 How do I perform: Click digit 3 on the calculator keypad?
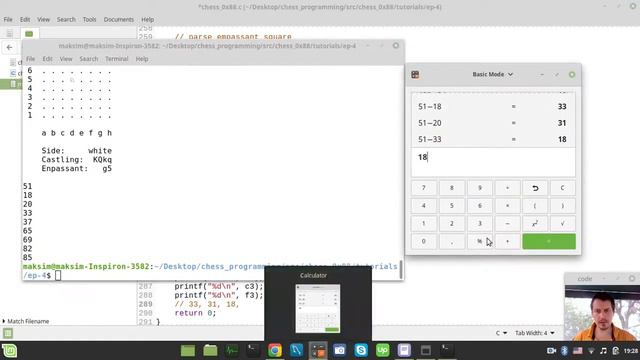coord(480,223)
